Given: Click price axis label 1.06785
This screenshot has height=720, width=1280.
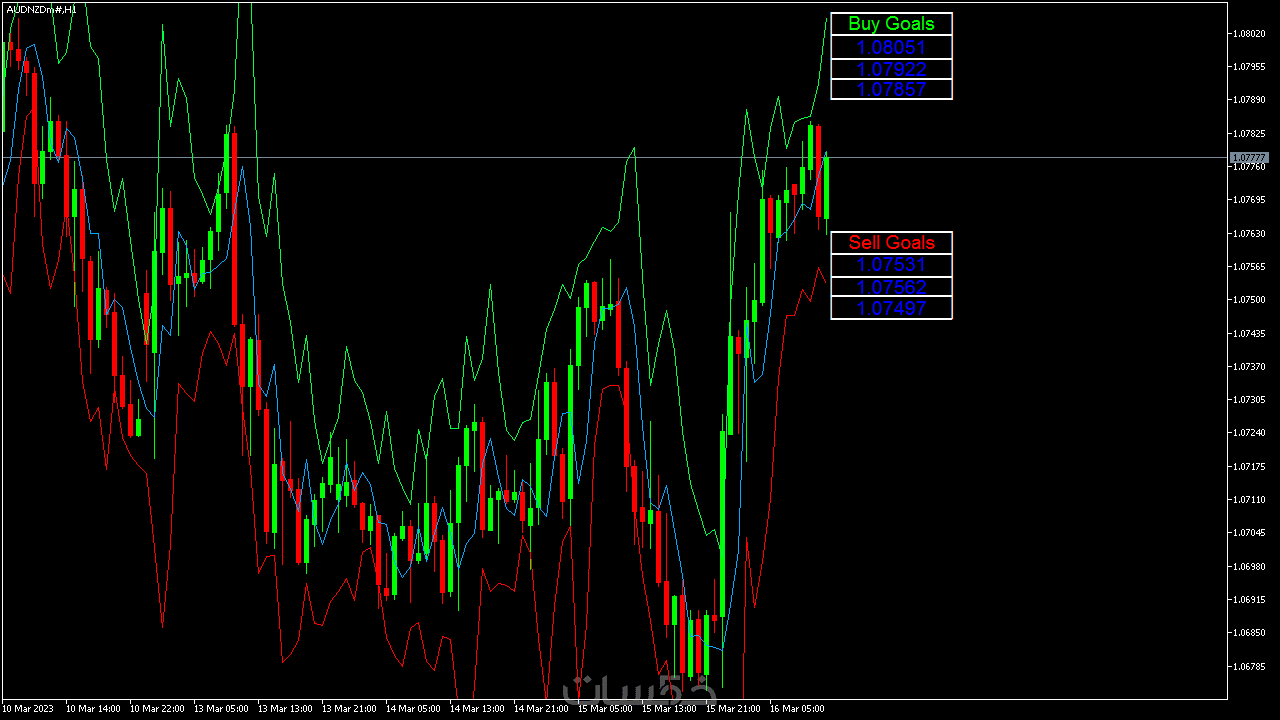Looking at the screenshot, I should point(1250,667).
